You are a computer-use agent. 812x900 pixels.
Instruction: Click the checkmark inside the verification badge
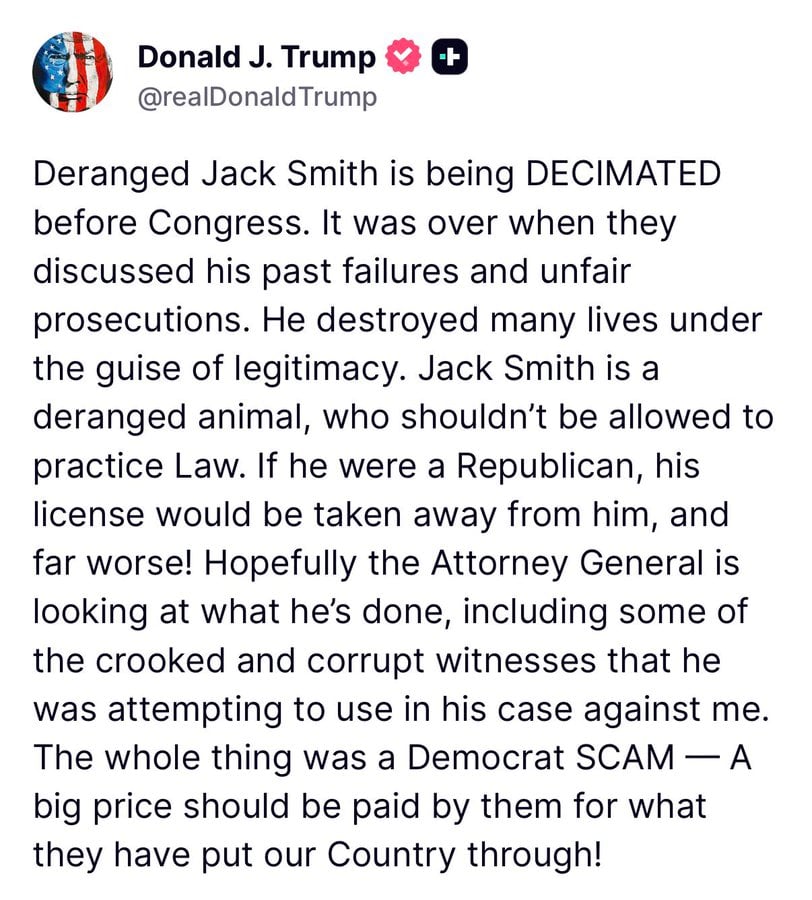pos(403,57)
